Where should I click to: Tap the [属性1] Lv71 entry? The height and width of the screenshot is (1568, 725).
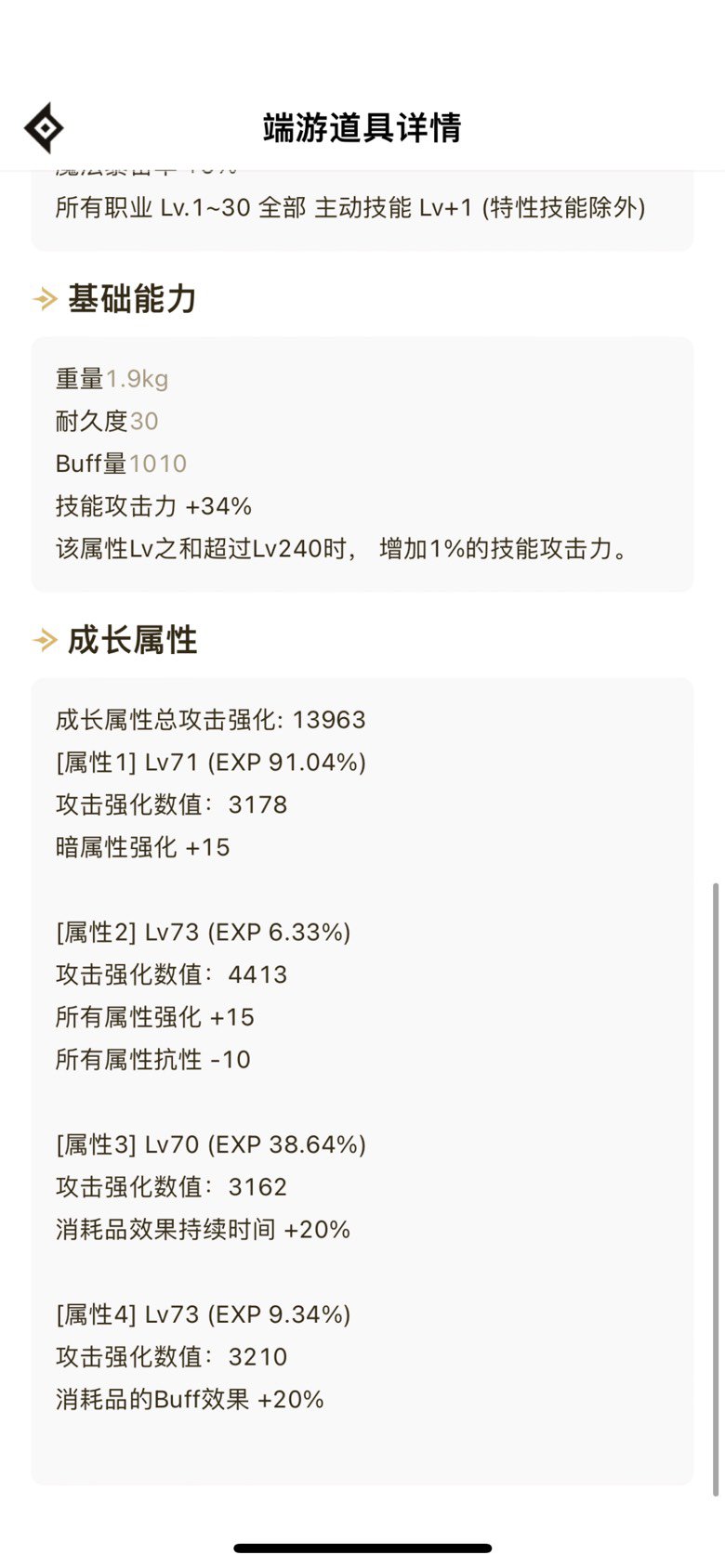pos(210,763)
